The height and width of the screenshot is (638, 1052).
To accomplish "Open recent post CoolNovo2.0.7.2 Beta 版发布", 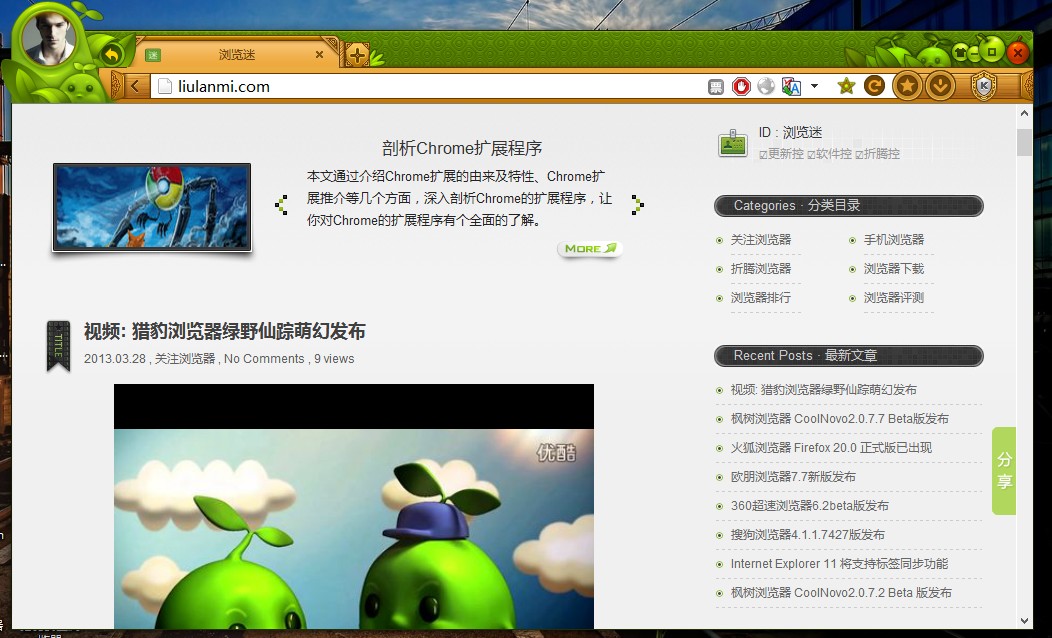I will click(841, 592).
